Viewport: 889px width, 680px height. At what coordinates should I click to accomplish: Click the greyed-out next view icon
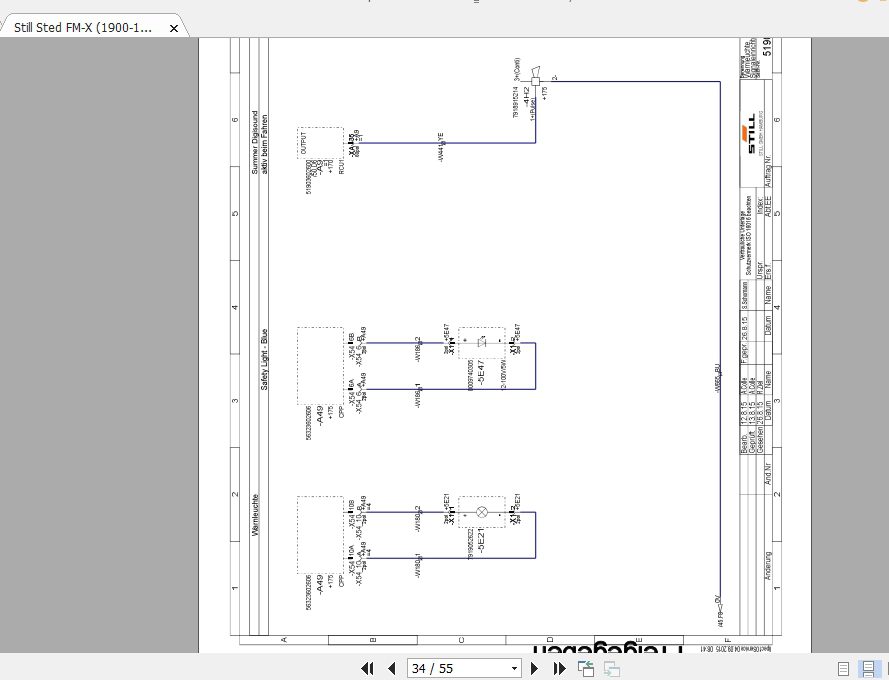click(x=611, y=669)
